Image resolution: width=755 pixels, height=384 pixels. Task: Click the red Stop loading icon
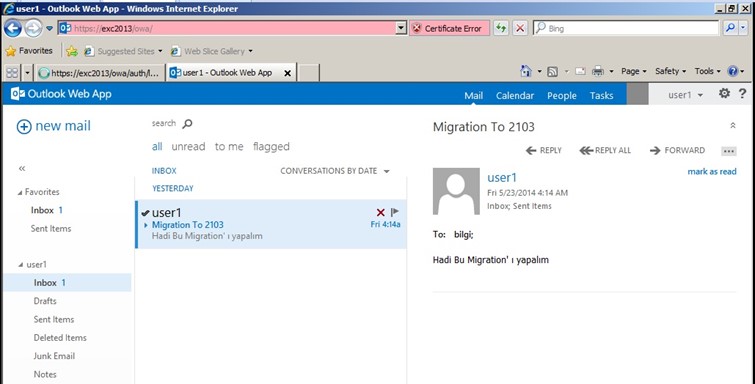coord(520,28)
